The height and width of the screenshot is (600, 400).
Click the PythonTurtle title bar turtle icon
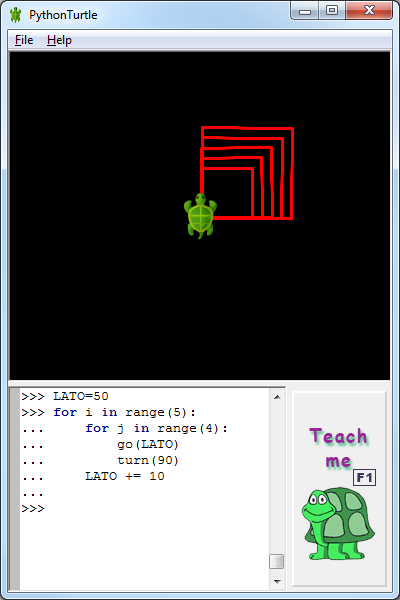(15, 15)
